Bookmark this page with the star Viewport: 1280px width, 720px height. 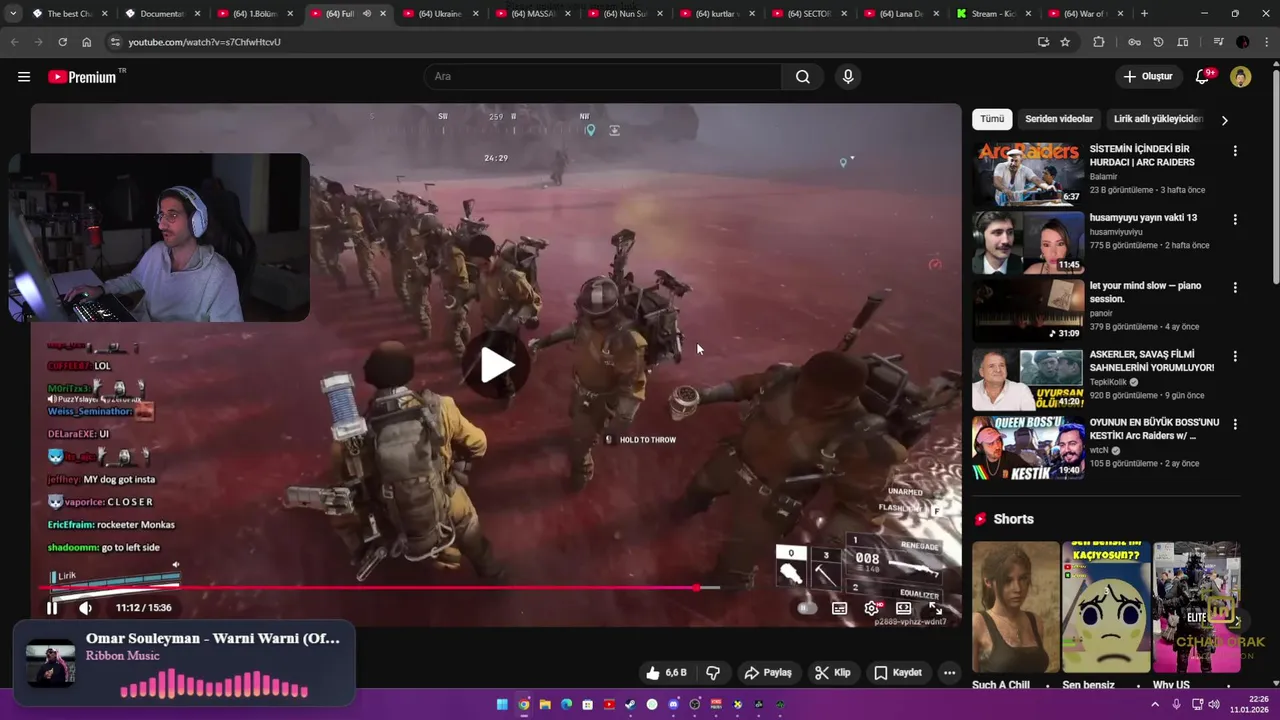(1065, 42)
